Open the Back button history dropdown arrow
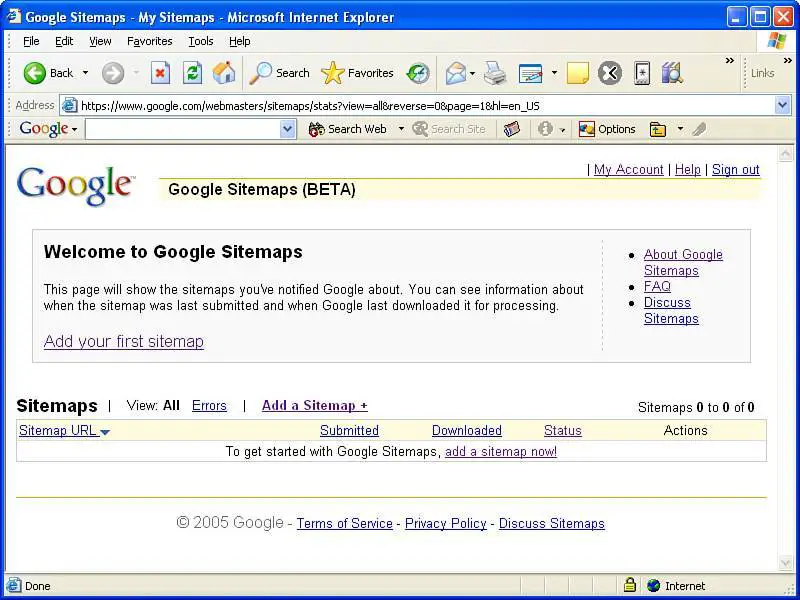 pyautogui.click(x=85, y=73)
